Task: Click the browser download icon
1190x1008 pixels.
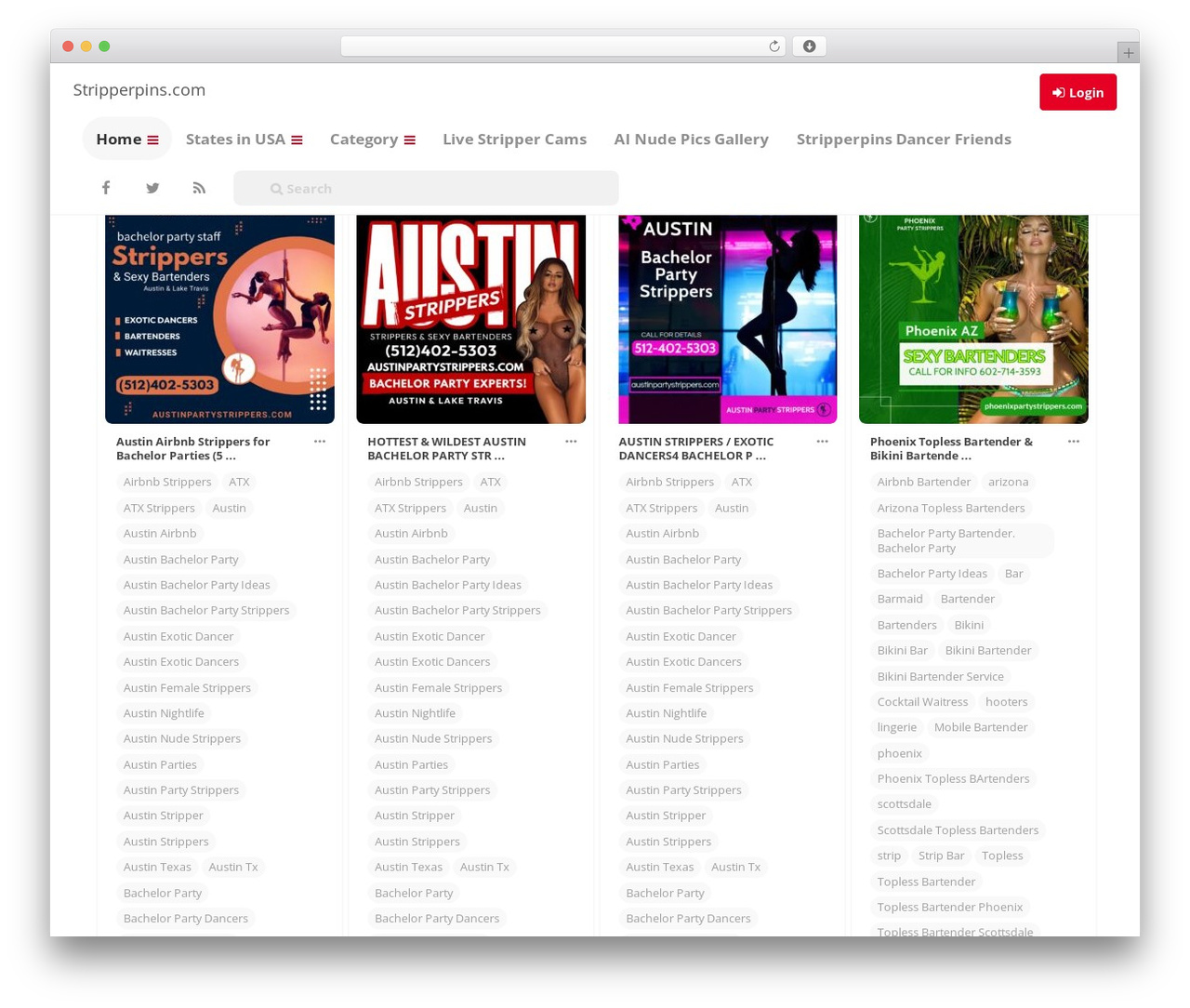Action: point(809,46)
